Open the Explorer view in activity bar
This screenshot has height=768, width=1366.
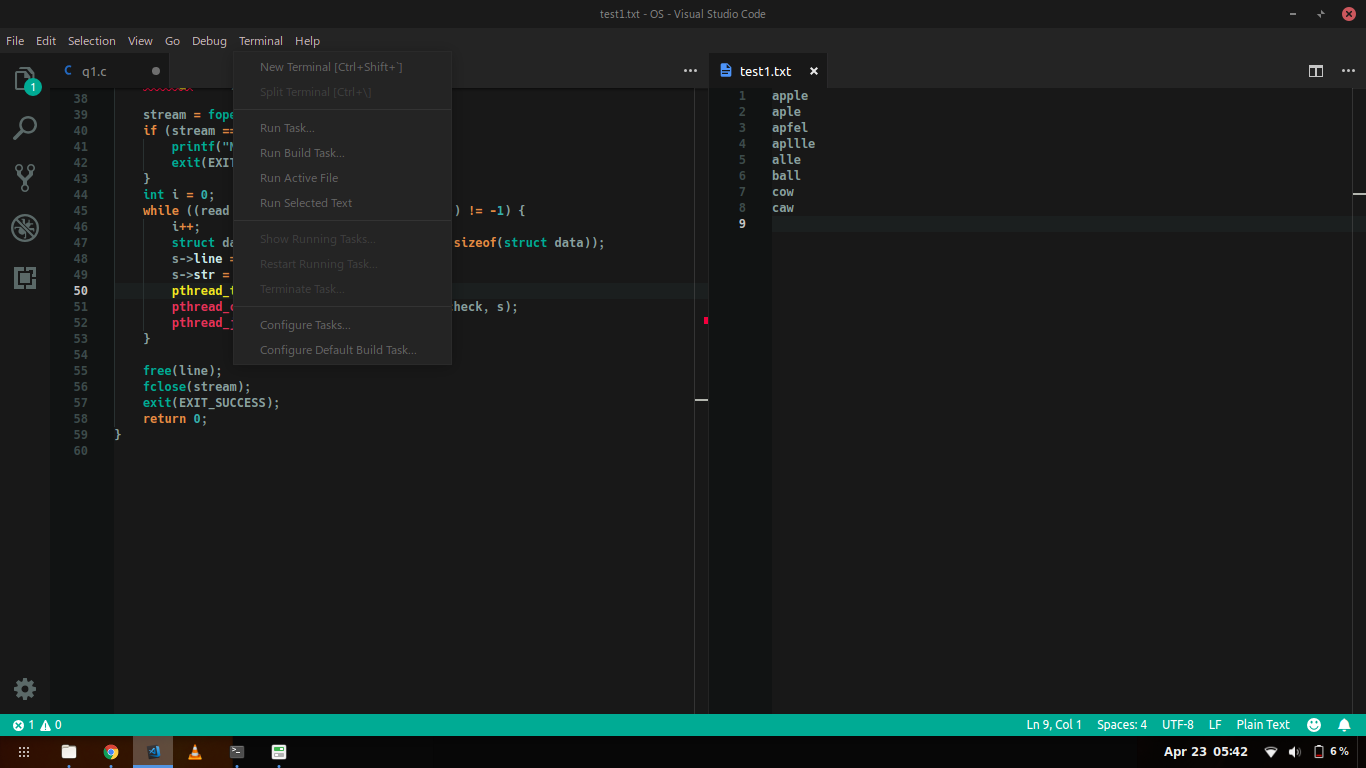point(25,80)
